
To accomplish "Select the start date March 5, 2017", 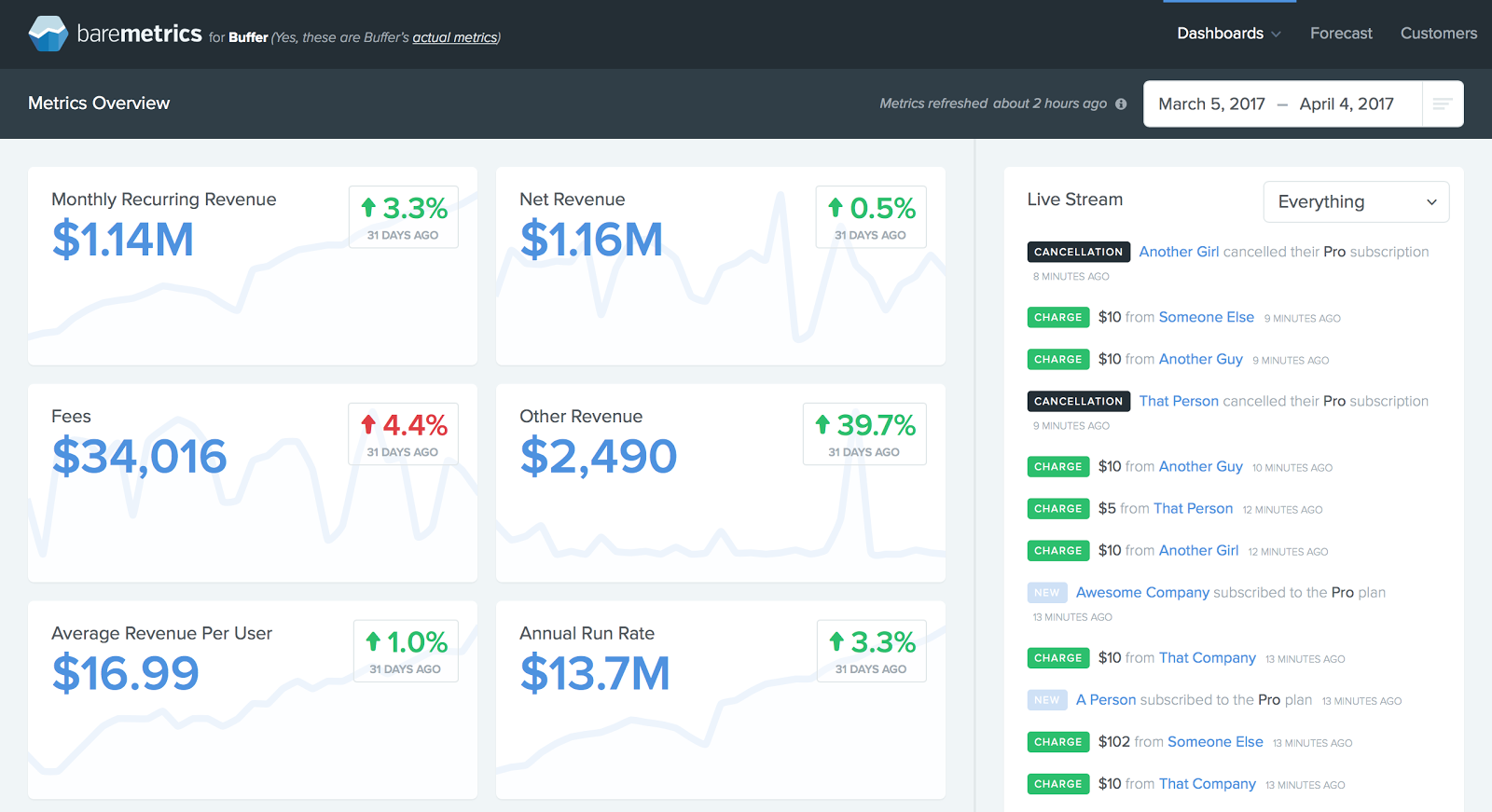I will [1211, 103].
